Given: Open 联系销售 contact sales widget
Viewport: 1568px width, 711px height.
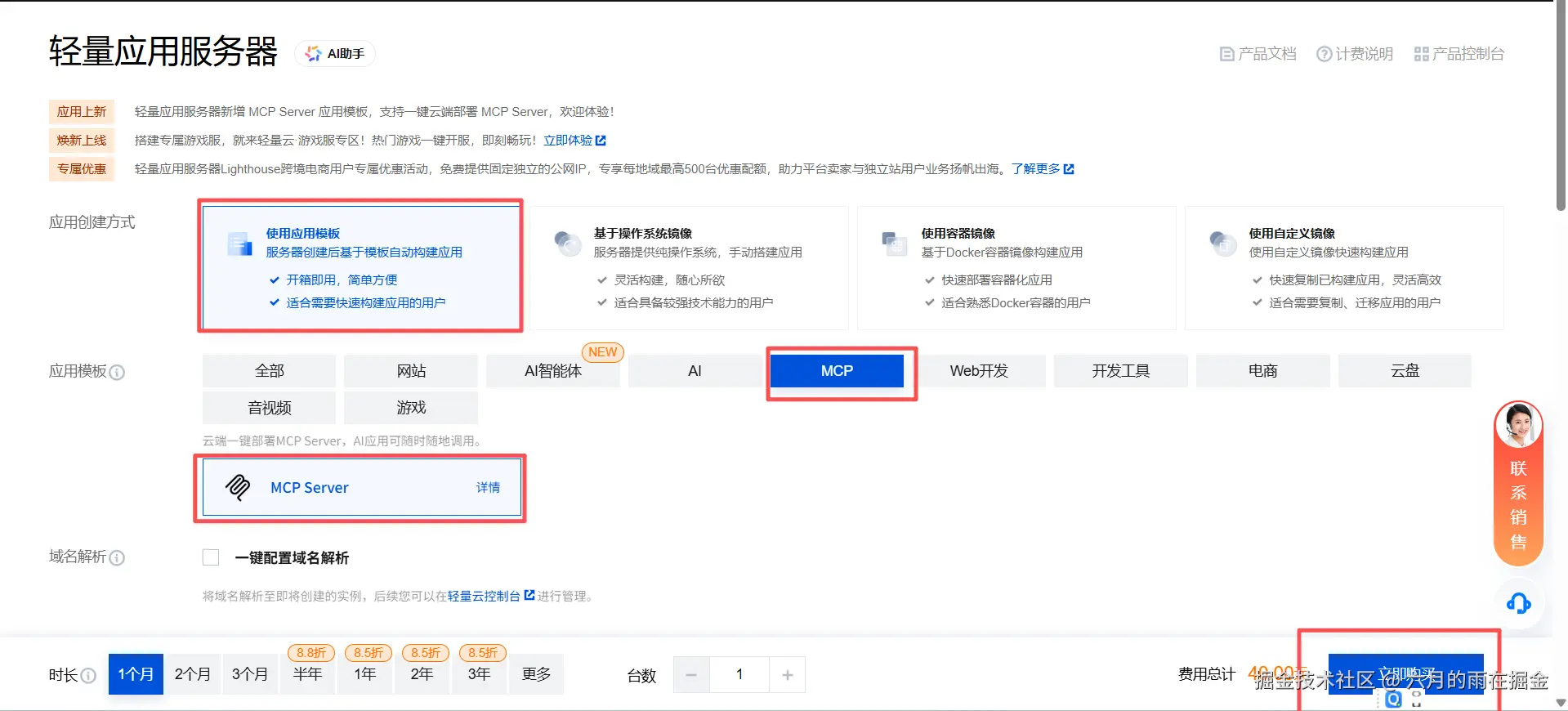Looking at the screenshot, I should click(1518, 484).
